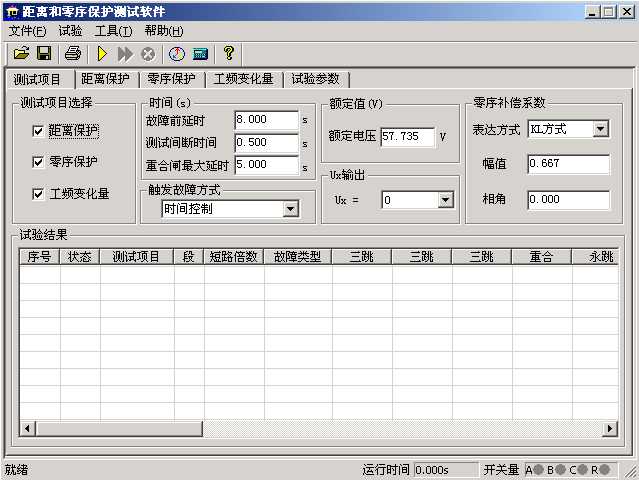
Task: Switch to 零序保护 tab
Action: click(172, 79)
